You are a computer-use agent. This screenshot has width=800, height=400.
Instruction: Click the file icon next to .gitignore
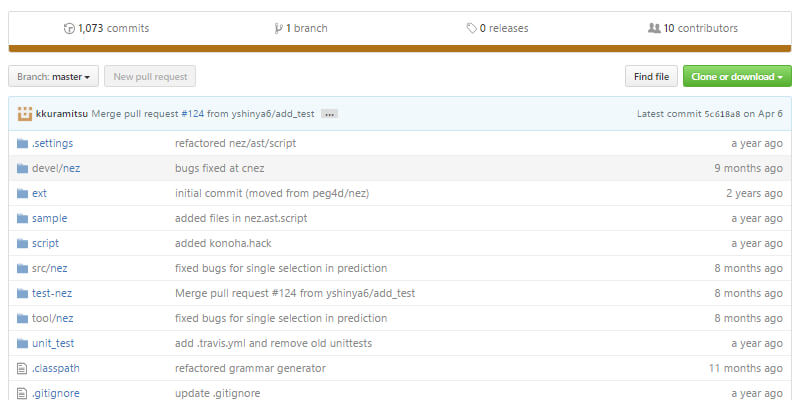(x=22, y=393)
